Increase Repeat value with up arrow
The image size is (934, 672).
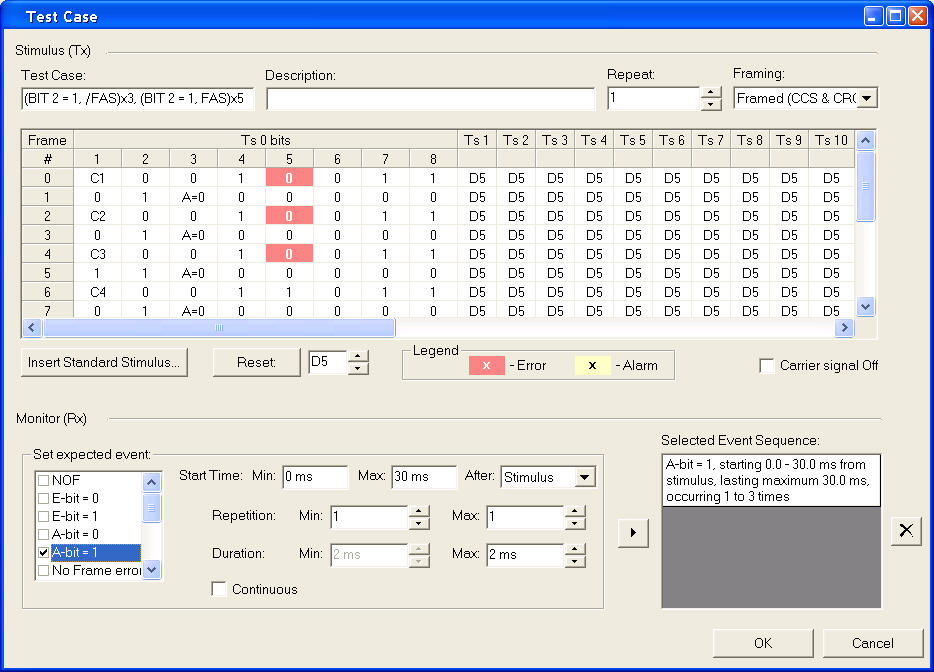(x=711, y=93)
